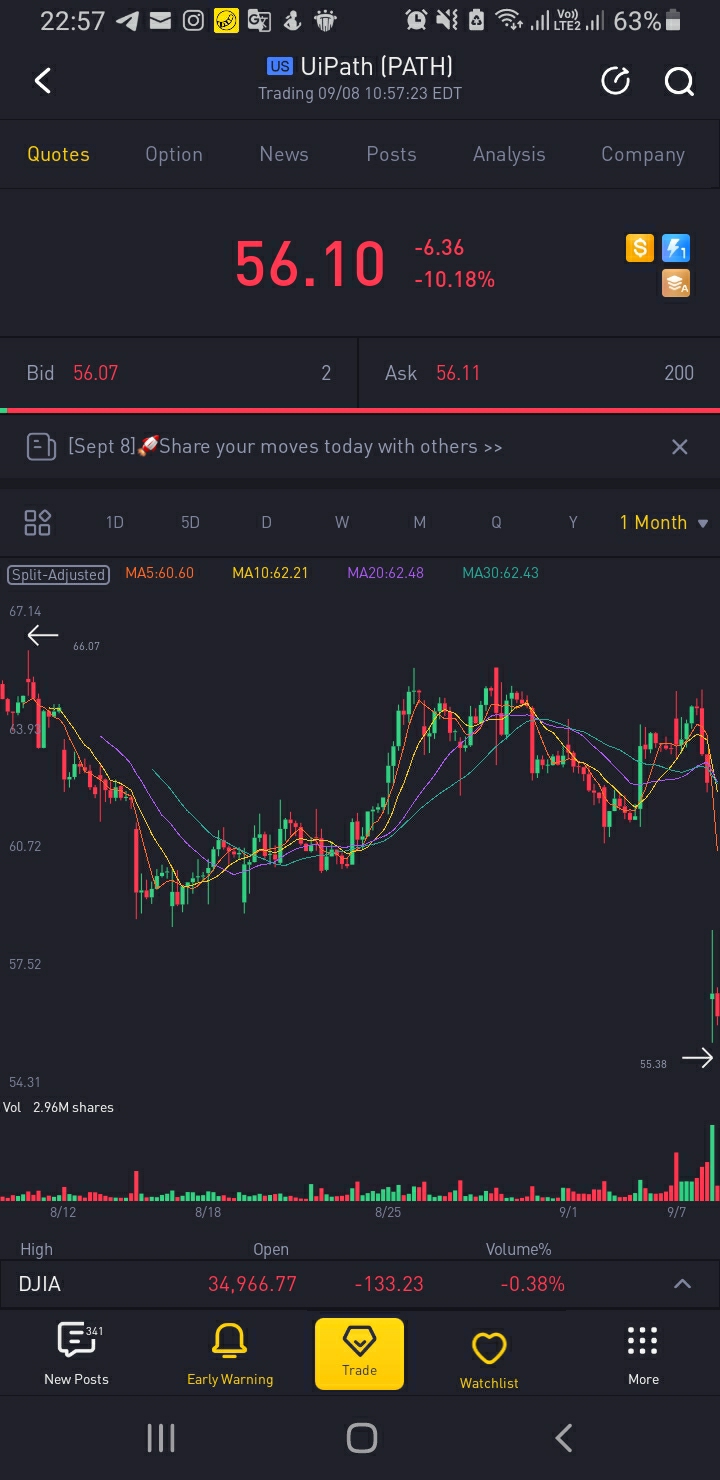This screenshot has width=720, height=1480.
Task: Tap the battery indicator in status bar
Action: tap(673, 20)
